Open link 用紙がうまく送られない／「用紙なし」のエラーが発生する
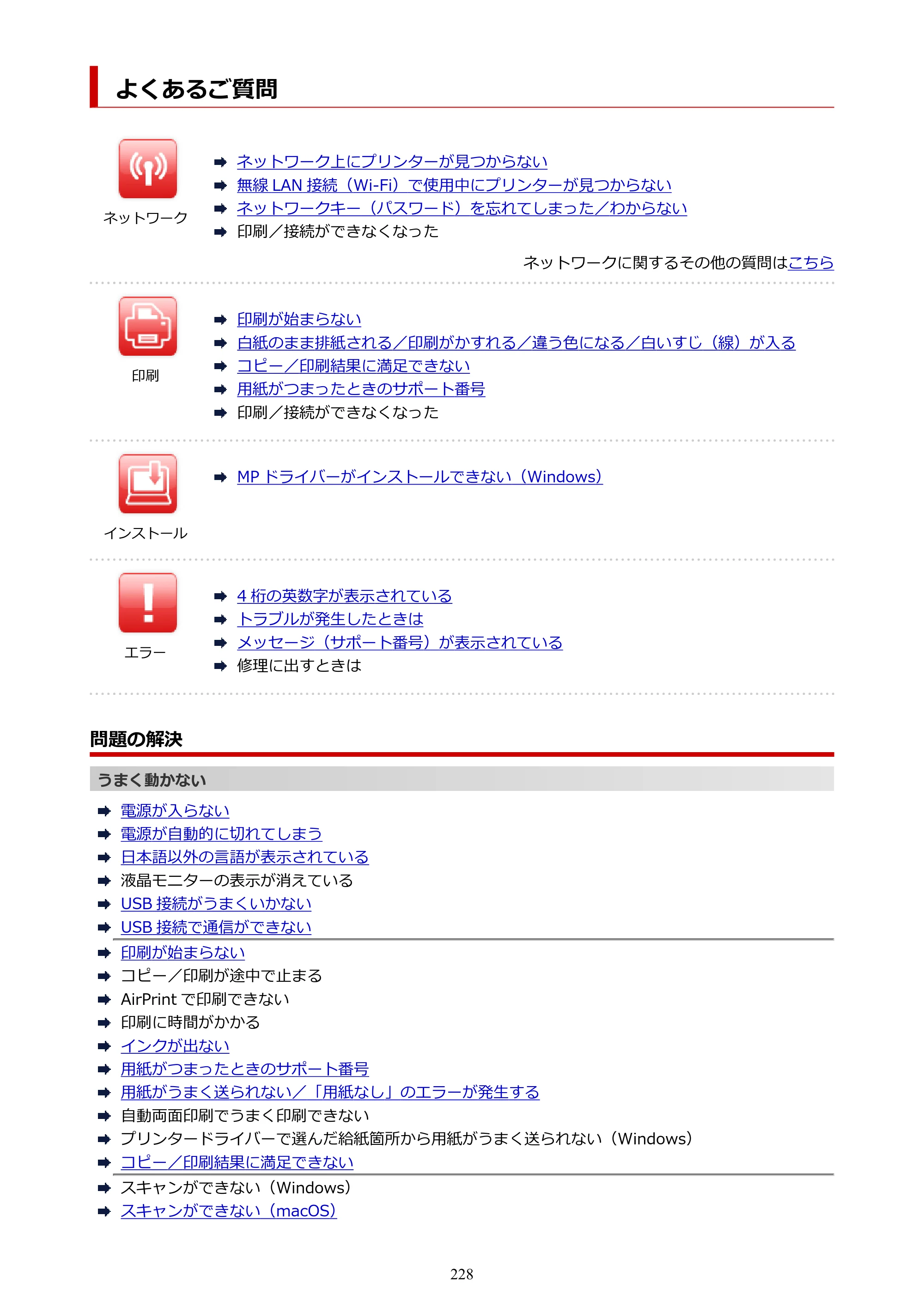Image resolution: width=924 pixels, height=1307 pixels. click(x=329, y=1092)
